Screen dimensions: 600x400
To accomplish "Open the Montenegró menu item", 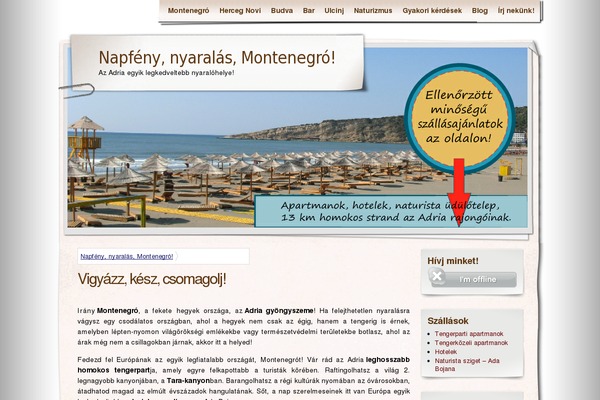I will click(x=188, y=11).
